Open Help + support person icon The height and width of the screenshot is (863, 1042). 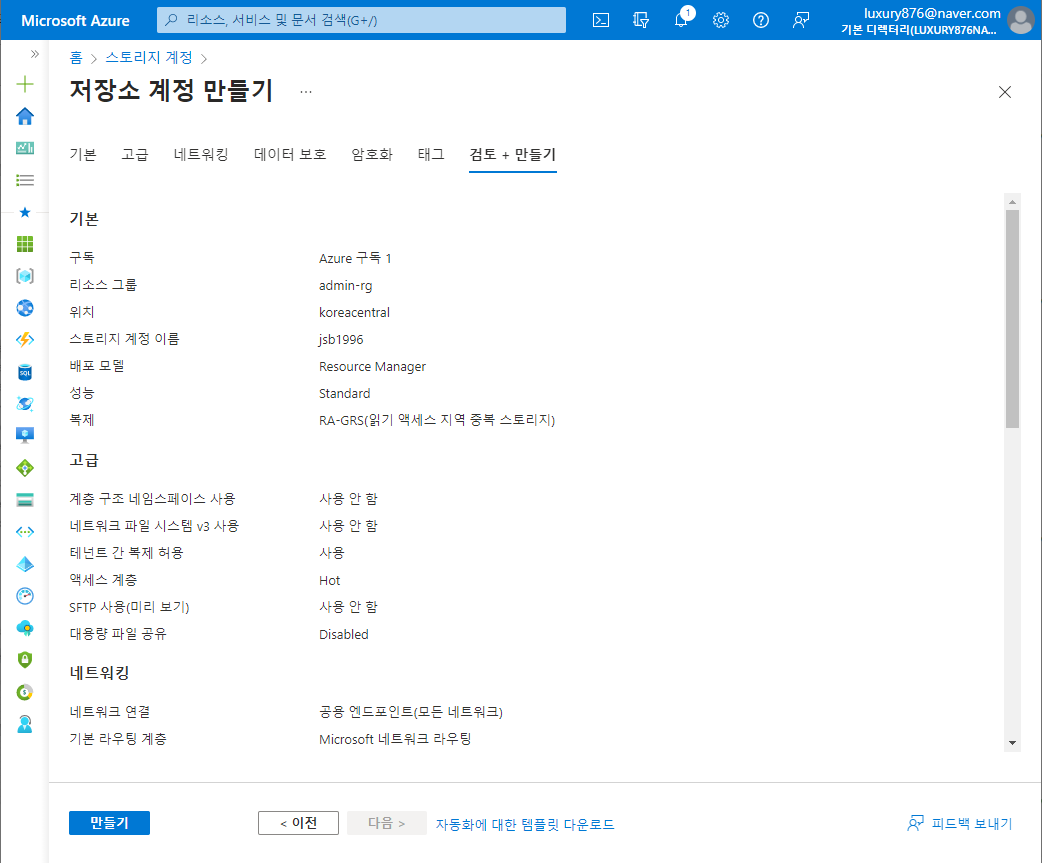[x=25, y=724]
